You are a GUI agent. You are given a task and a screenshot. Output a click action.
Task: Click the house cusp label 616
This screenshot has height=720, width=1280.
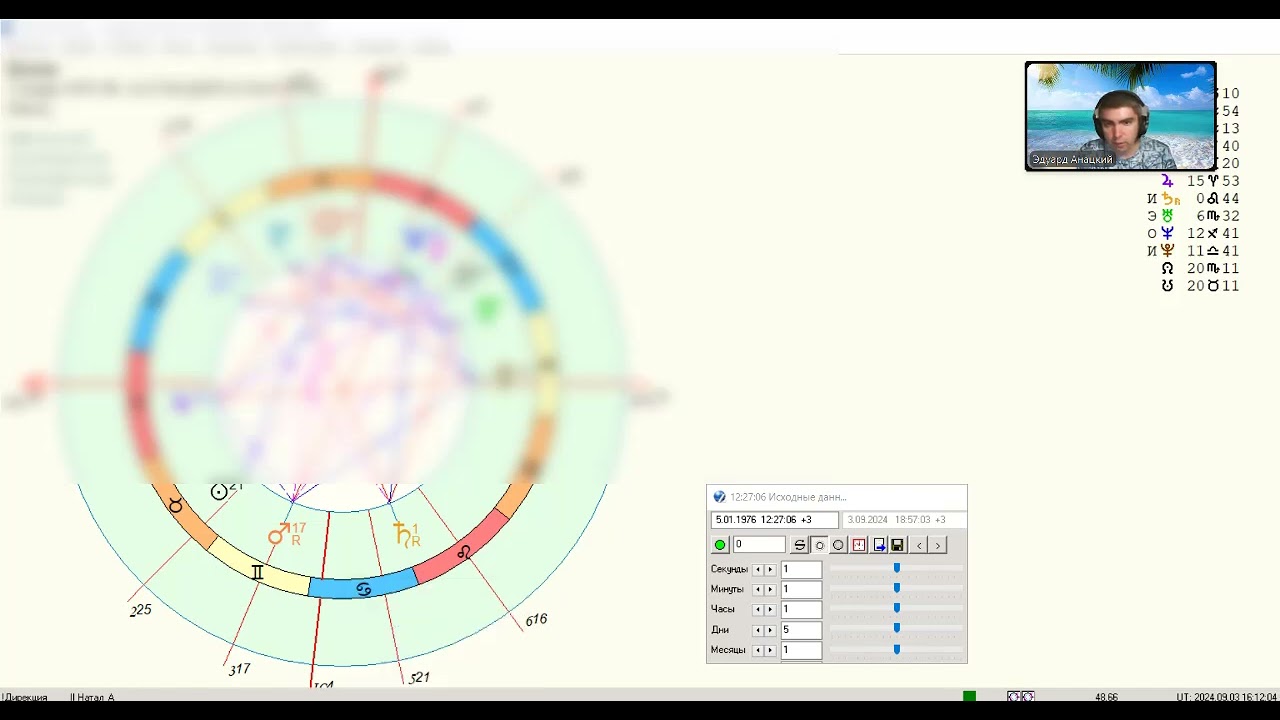(x=536, y=620)
